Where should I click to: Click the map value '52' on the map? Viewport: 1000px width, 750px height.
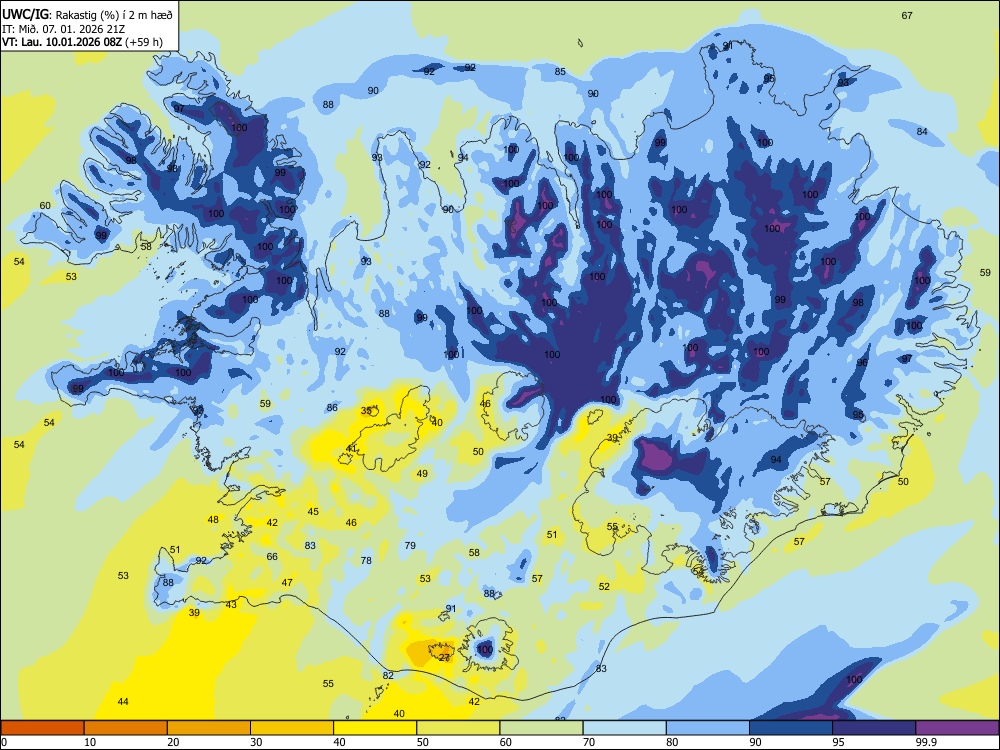[x=604, y=586]
